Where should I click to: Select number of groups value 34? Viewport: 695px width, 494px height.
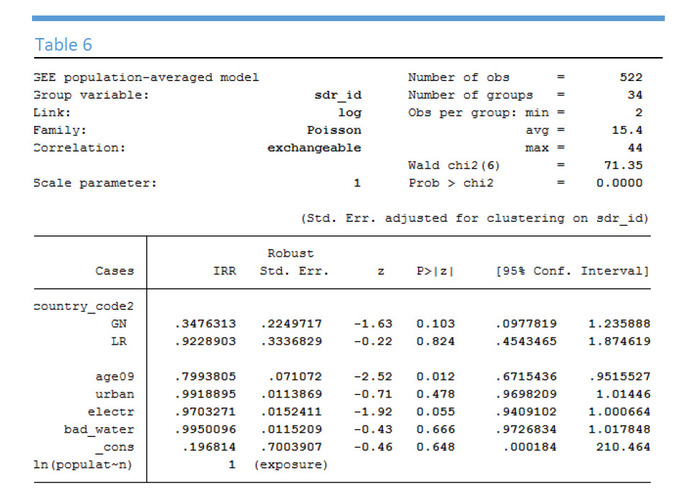[x=635, y=95]
